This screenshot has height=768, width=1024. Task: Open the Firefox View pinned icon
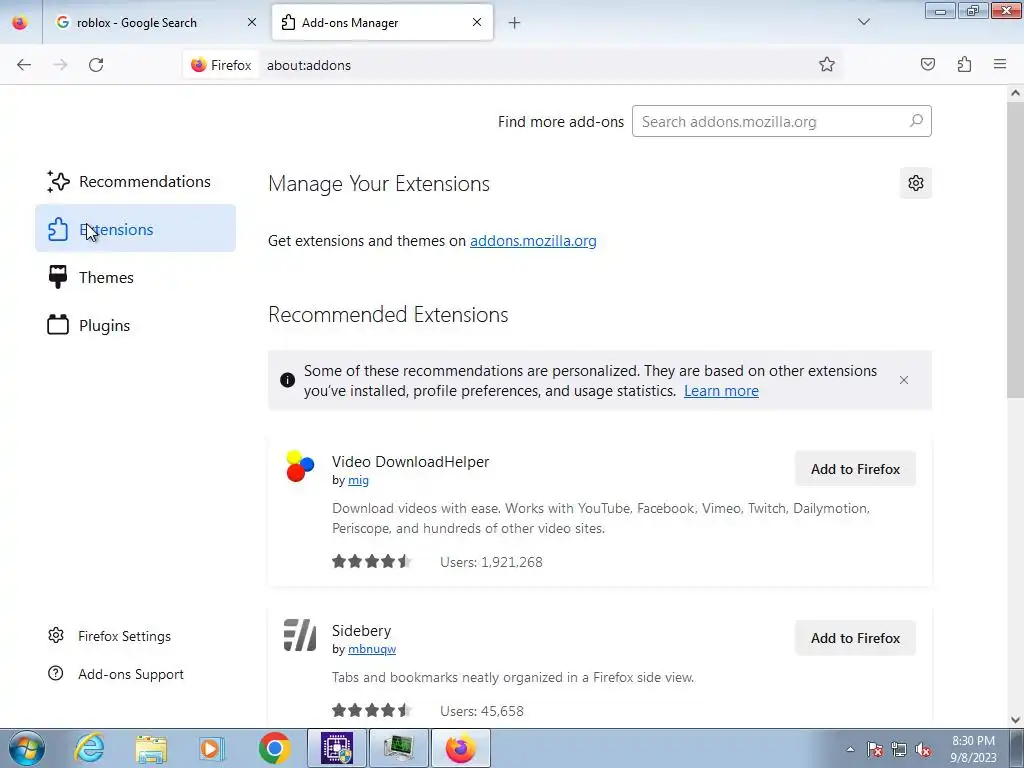tap(20, 22)
